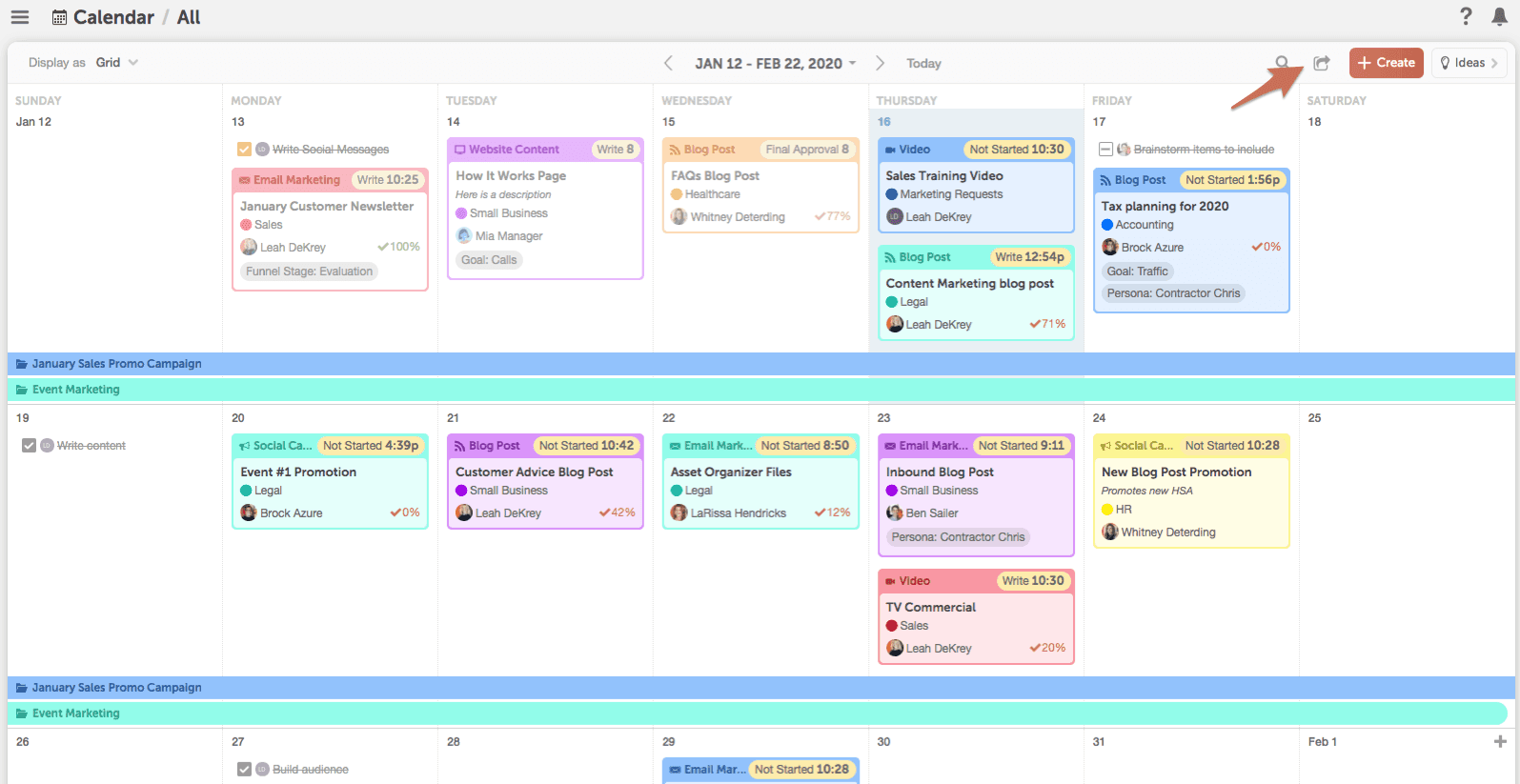Click Goal: Calls tag
This screenshot has width=1520, height=784.
(489, 260)
